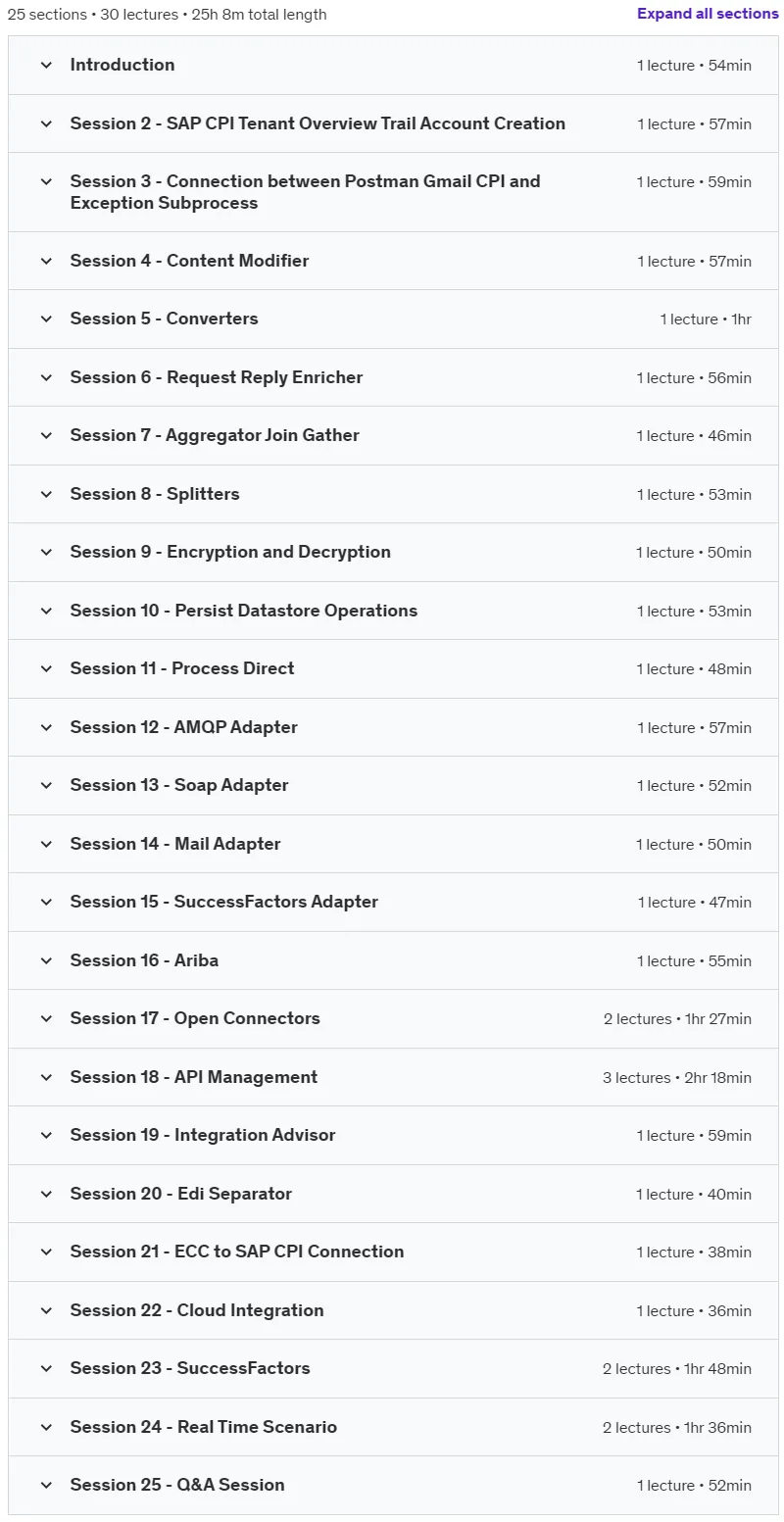Expand the Introduction section chevron
Screen dimensions: 784x1522
pos(46,66)
